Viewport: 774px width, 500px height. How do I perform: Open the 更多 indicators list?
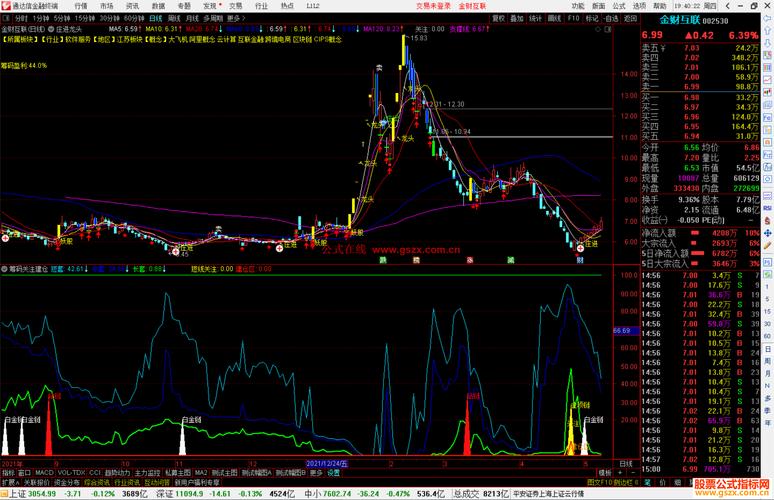point(316,473)
